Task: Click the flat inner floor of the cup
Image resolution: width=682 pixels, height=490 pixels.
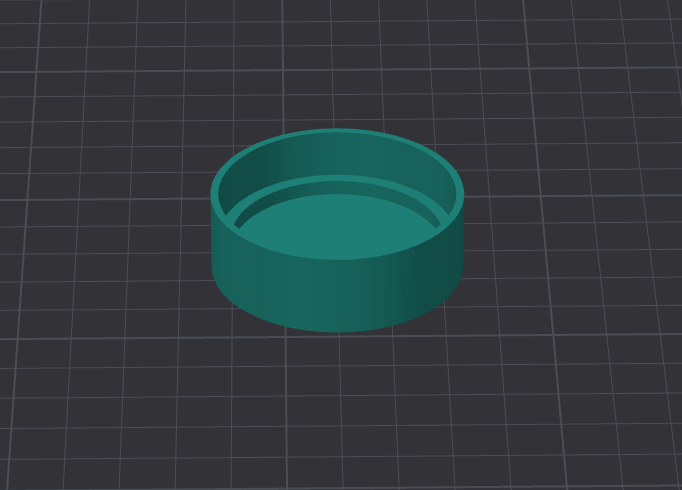Action: (x=338, y=226)
